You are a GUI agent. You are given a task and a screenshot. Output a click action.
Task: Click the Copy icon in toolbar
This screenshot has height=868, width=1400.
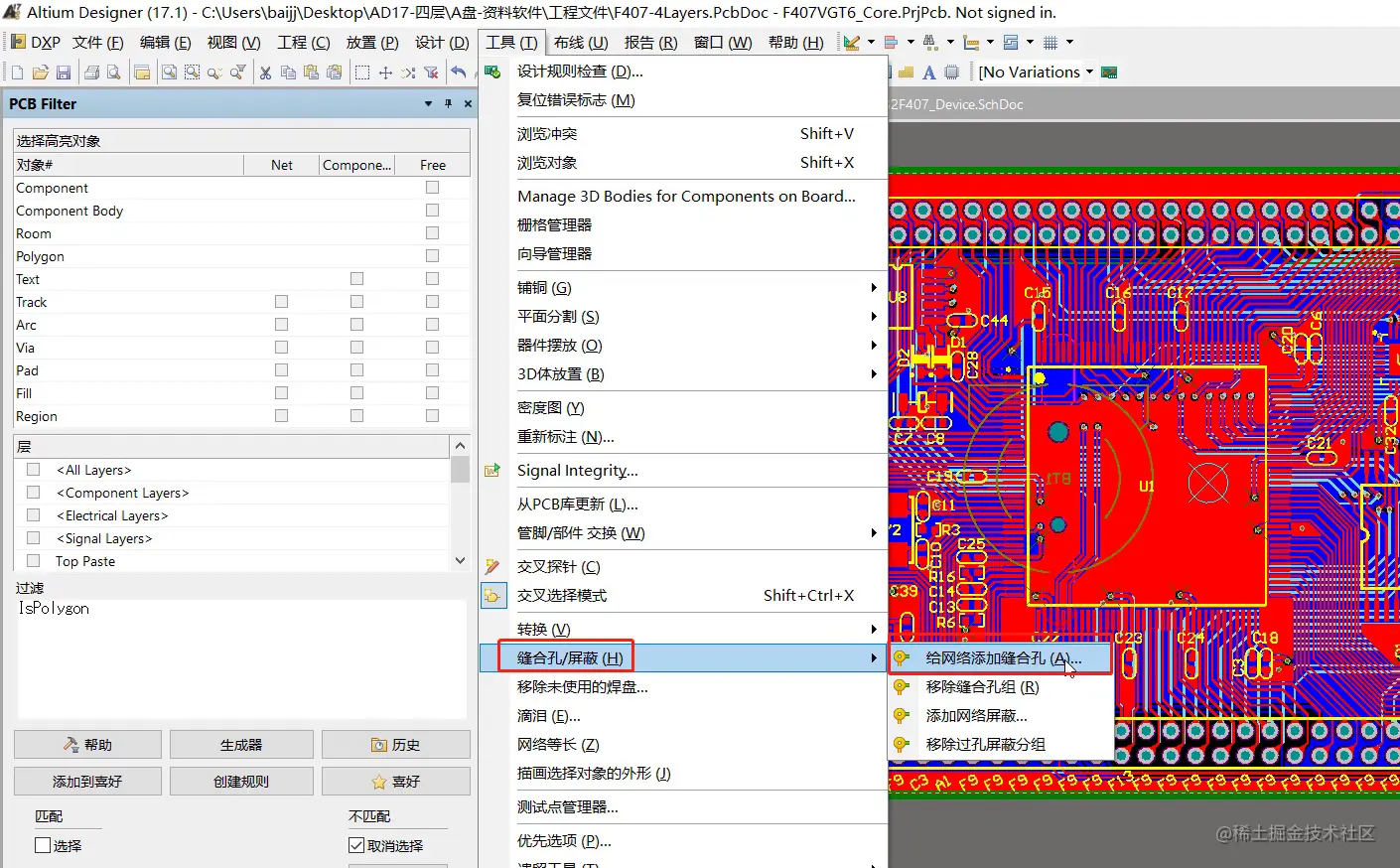tap(288, 72)
